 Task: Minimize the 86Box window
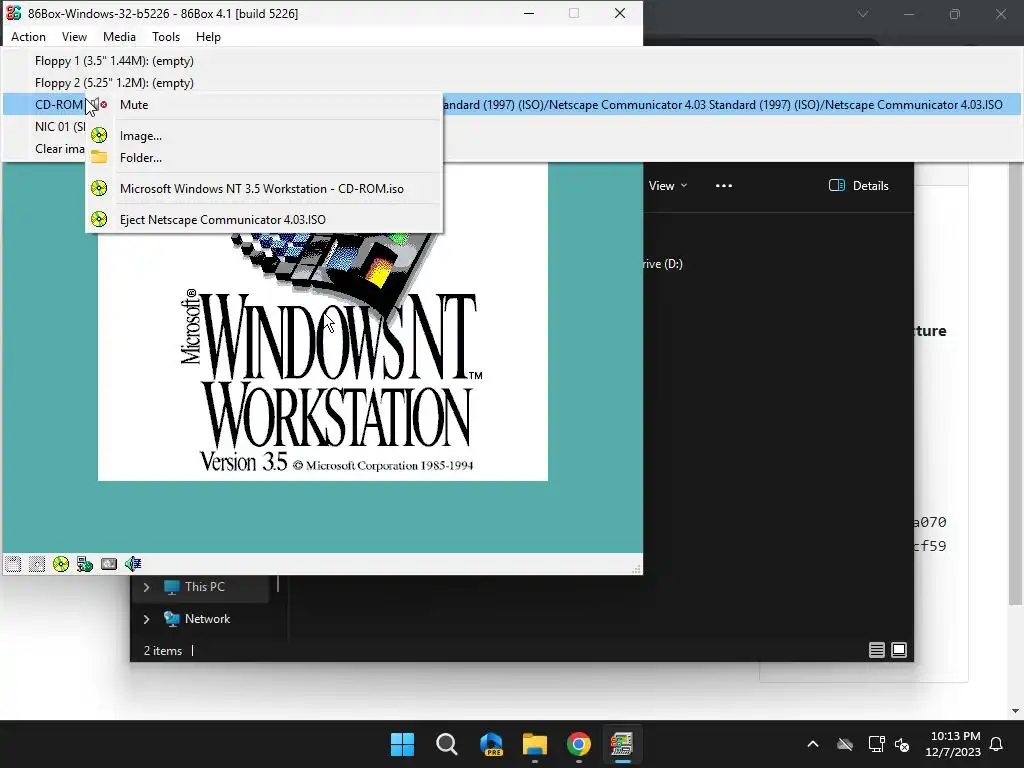pos(529,13)
